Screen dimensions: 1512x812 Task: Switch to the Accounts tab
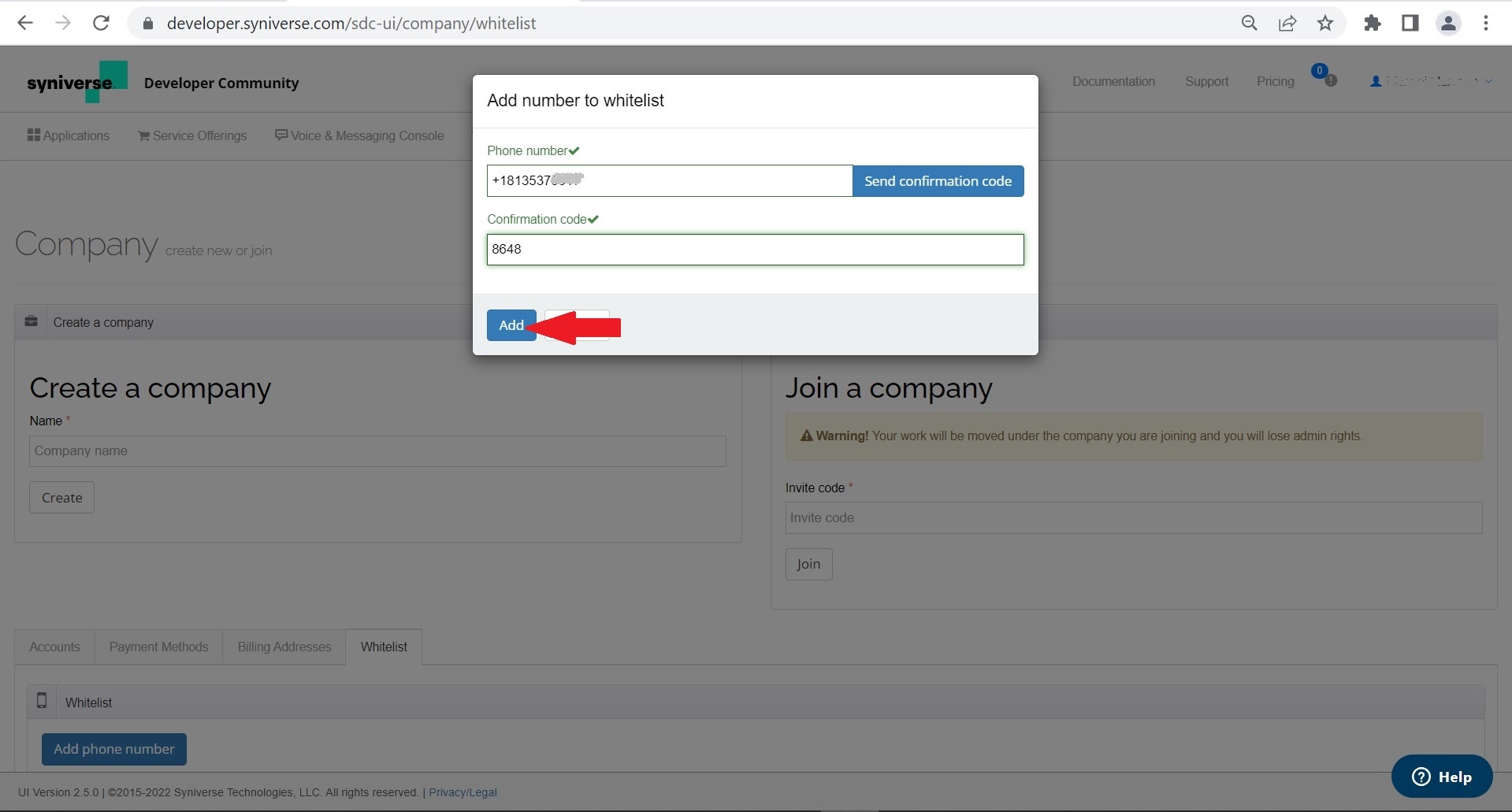click(x=54, y=647)
